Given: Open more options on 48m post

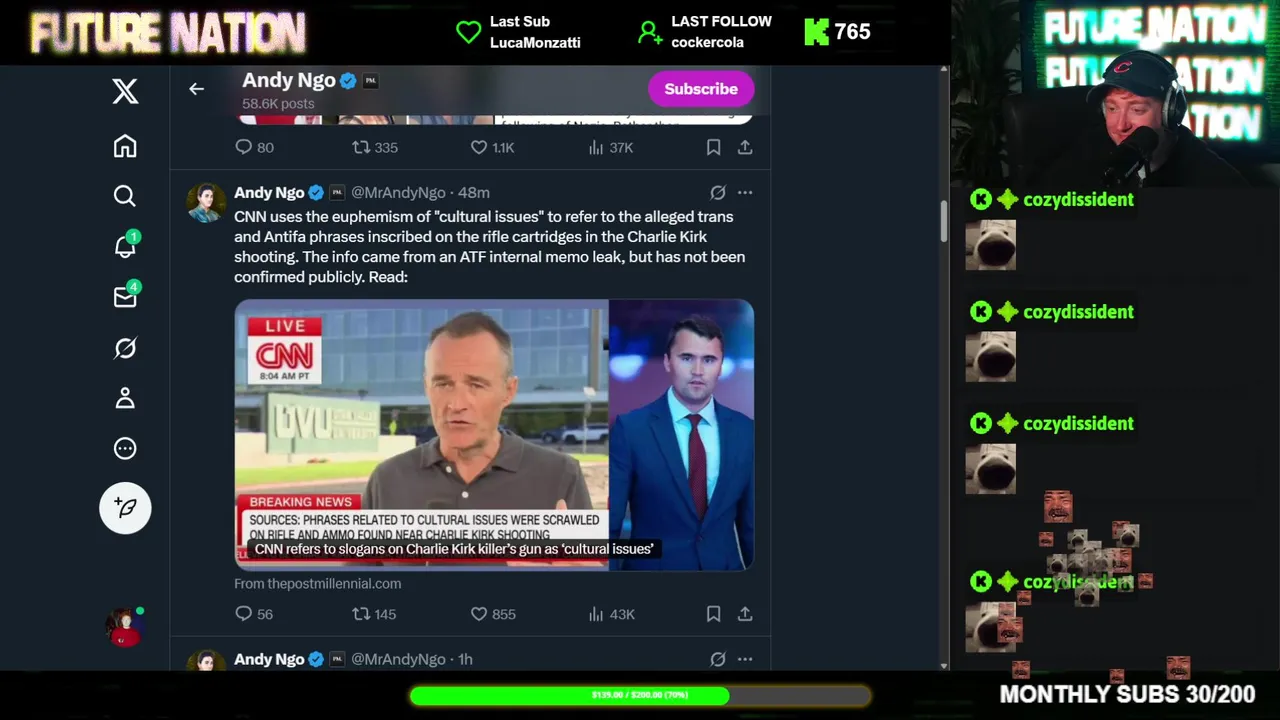Looking at the screenshot, I should click(x=745, y=192).
